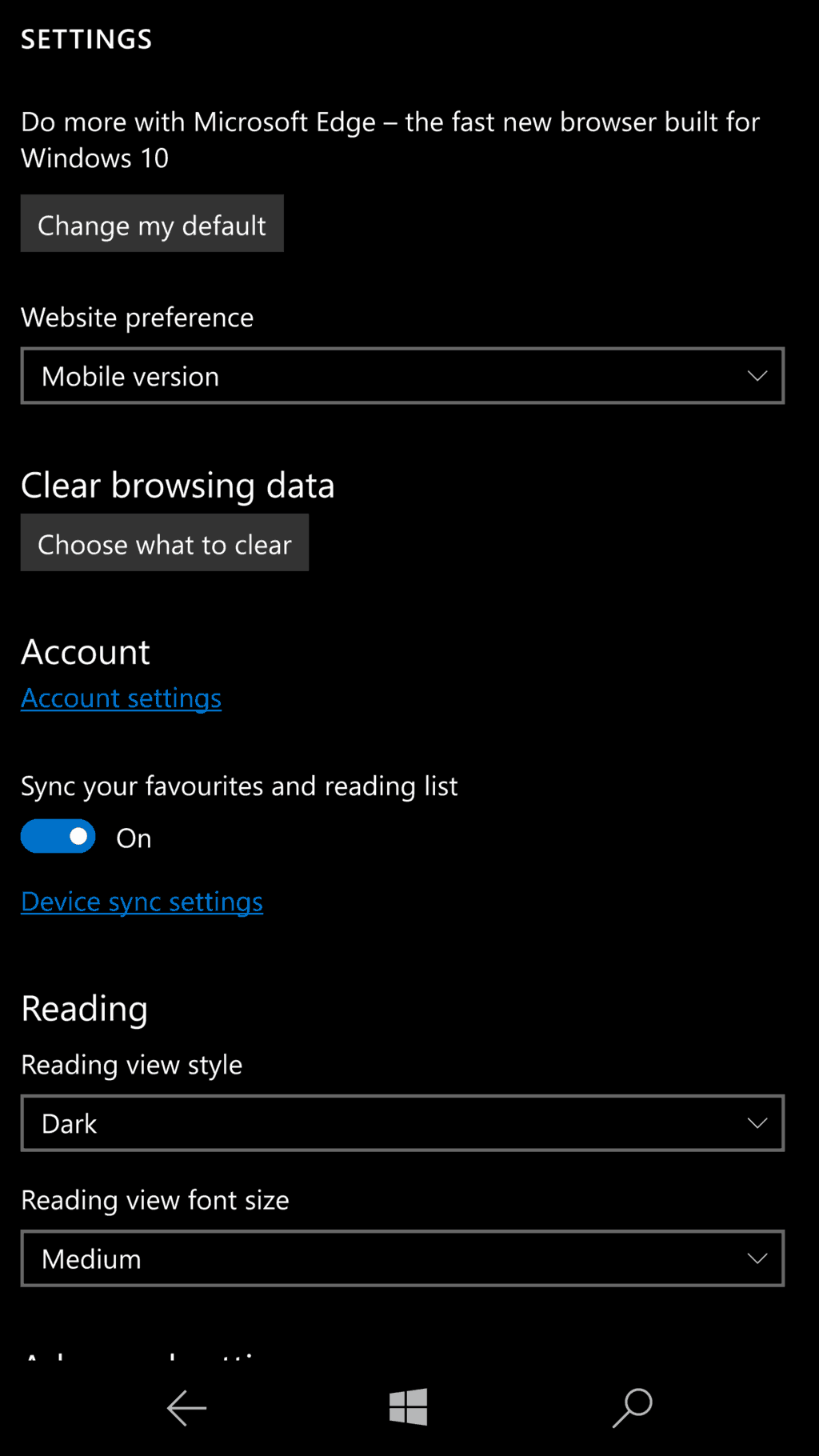
Task: Tap the Clear browsing data heading
Action: point(178,486)
